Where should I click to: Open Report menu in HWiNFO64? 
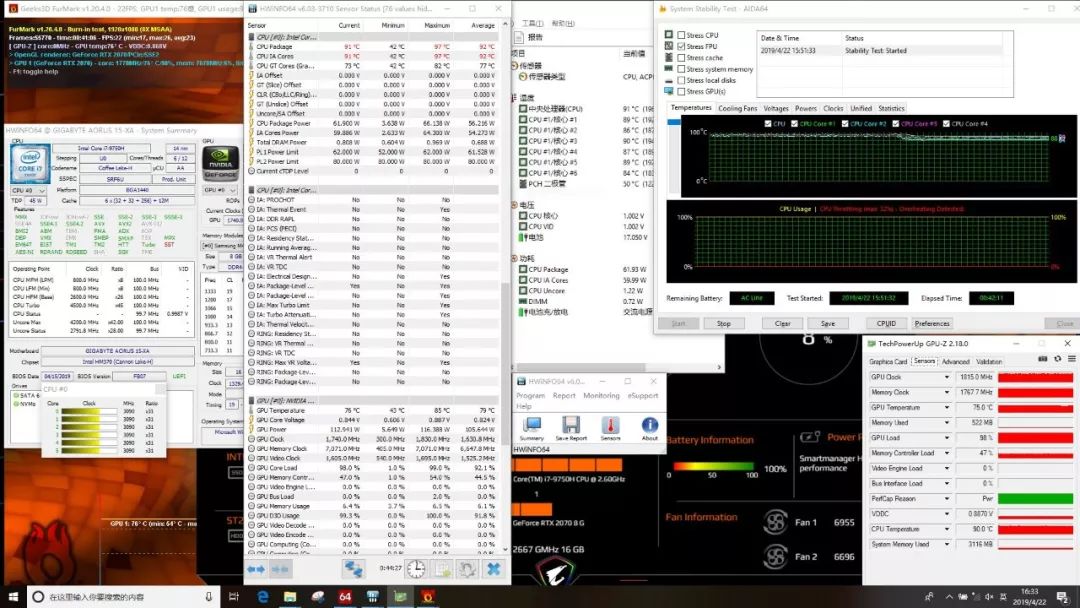click(x=564, y=396)
